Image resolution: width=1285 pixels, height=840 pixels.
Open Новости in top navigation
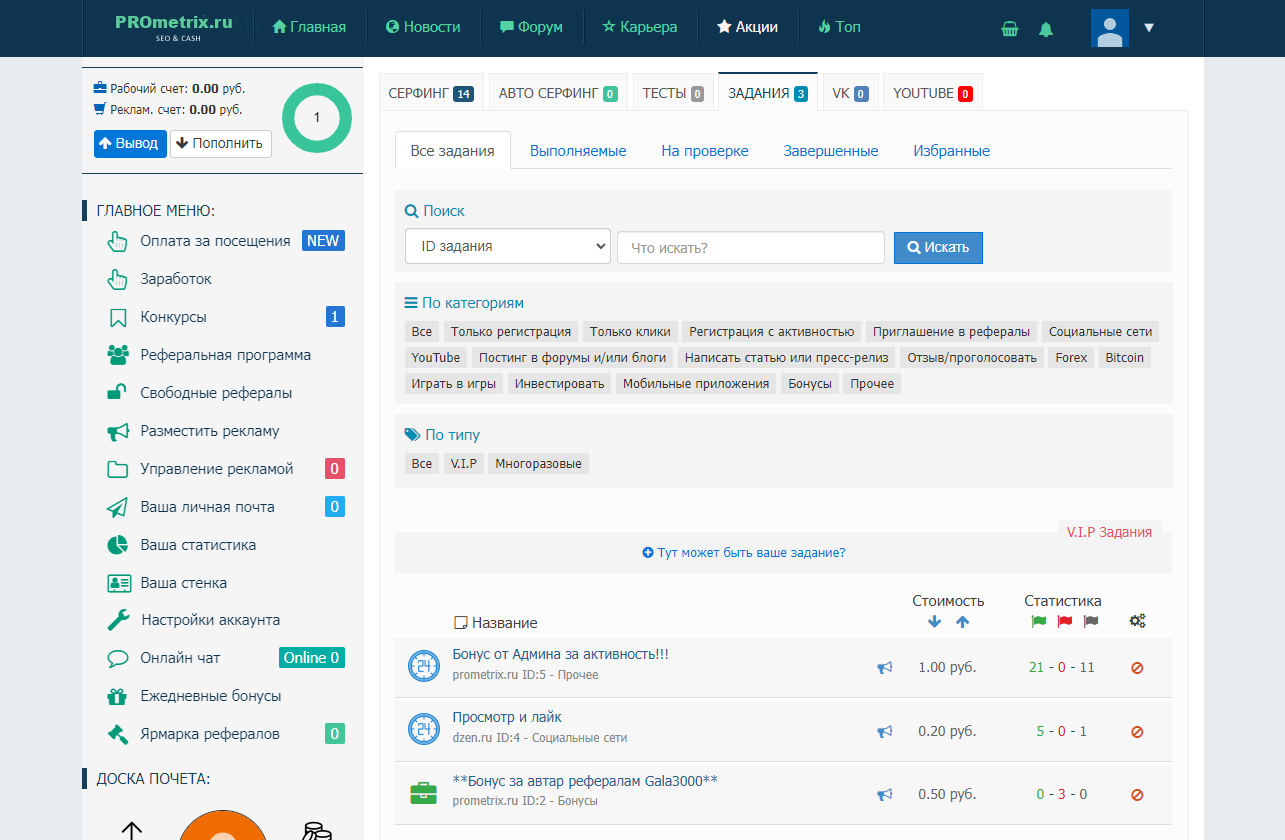pos(423,27)
